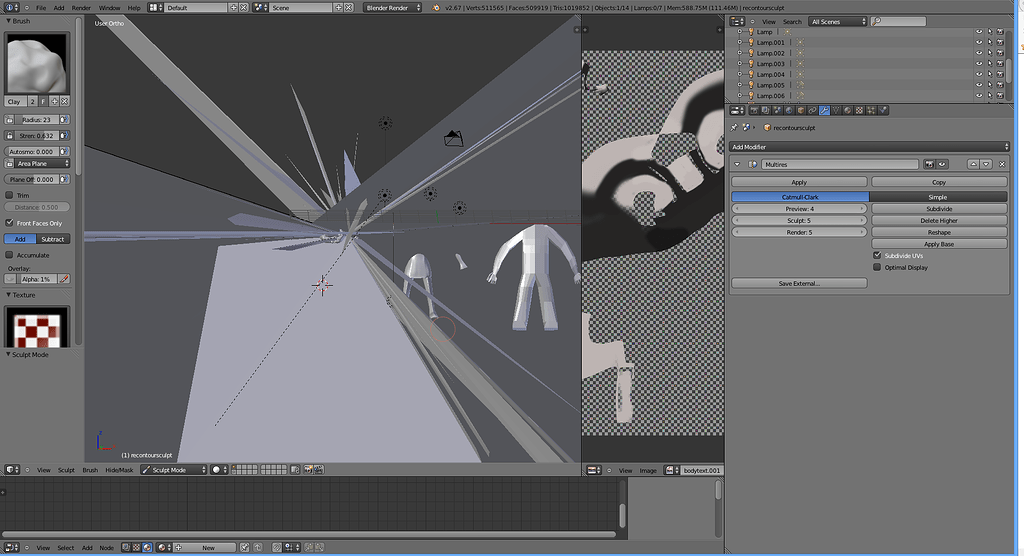Open the Render Layers properties tab icon
The height and width of the screenshot is (556, 1024).
click(x=765, y=110)
